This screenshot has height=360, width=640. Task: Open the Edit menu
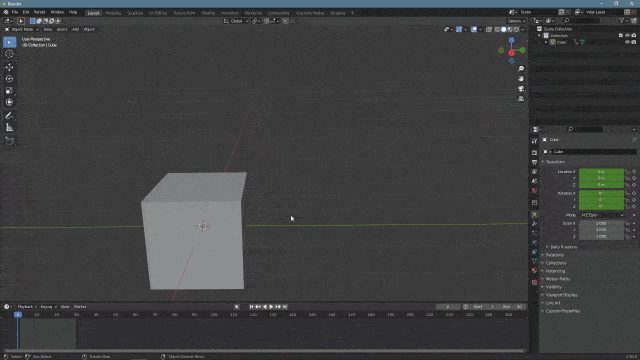pyautogui.click(x=26, y=12)
